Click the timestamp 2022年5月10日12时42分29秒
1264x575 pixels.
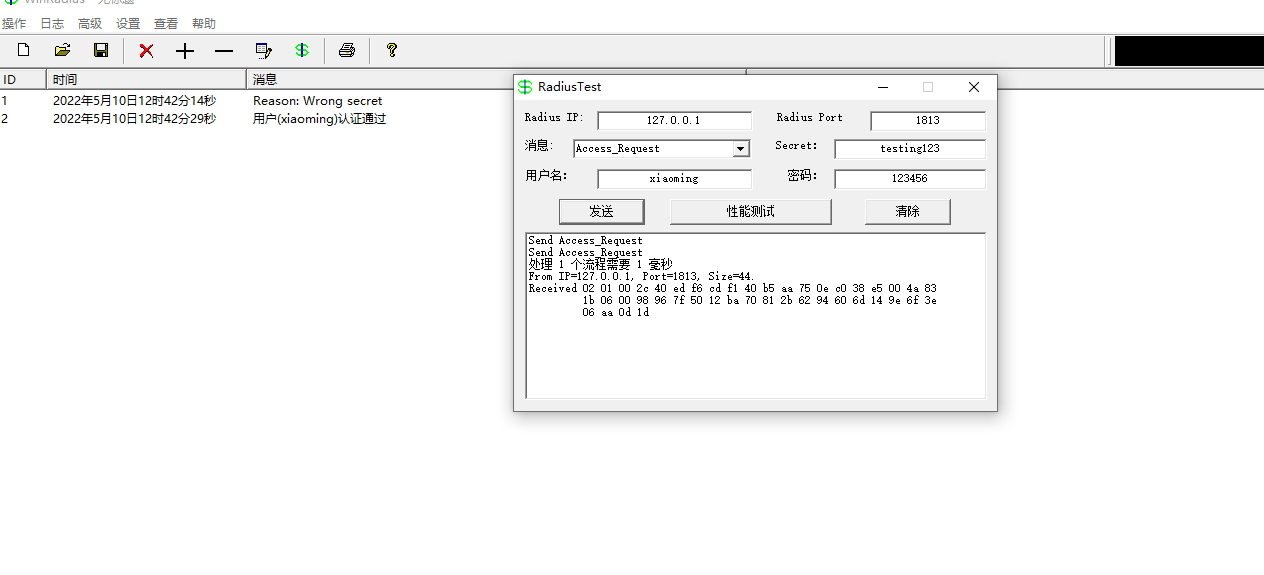click(x=134, y=119)
